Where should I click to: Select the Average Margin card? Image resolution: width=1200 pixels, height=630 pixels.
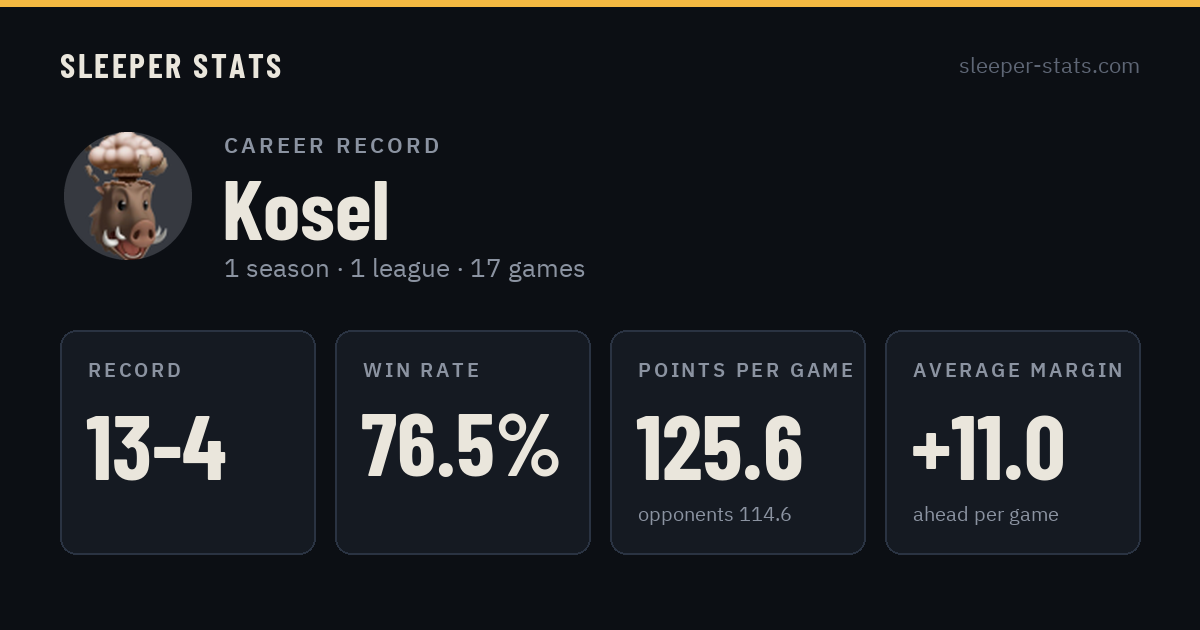pos(1013,442)
